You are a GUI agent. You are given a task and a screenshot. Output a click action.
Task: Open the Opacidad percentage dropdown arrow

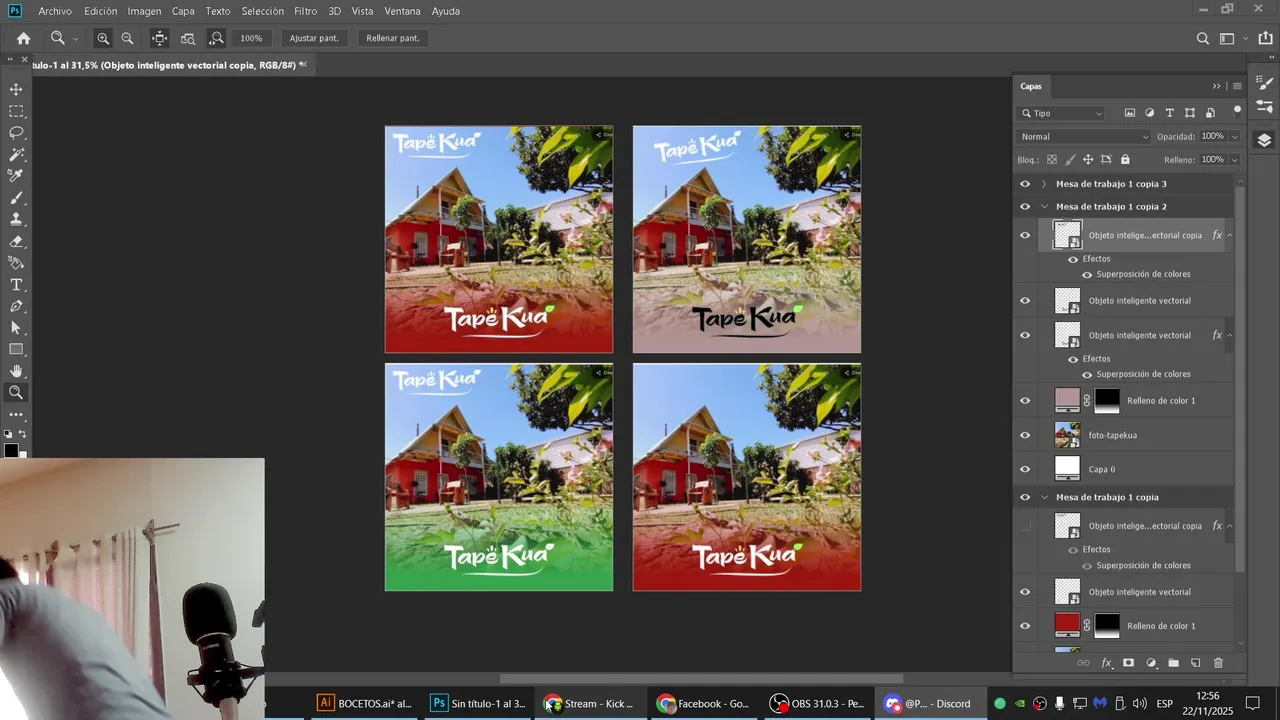click(x=1235, y=136)
